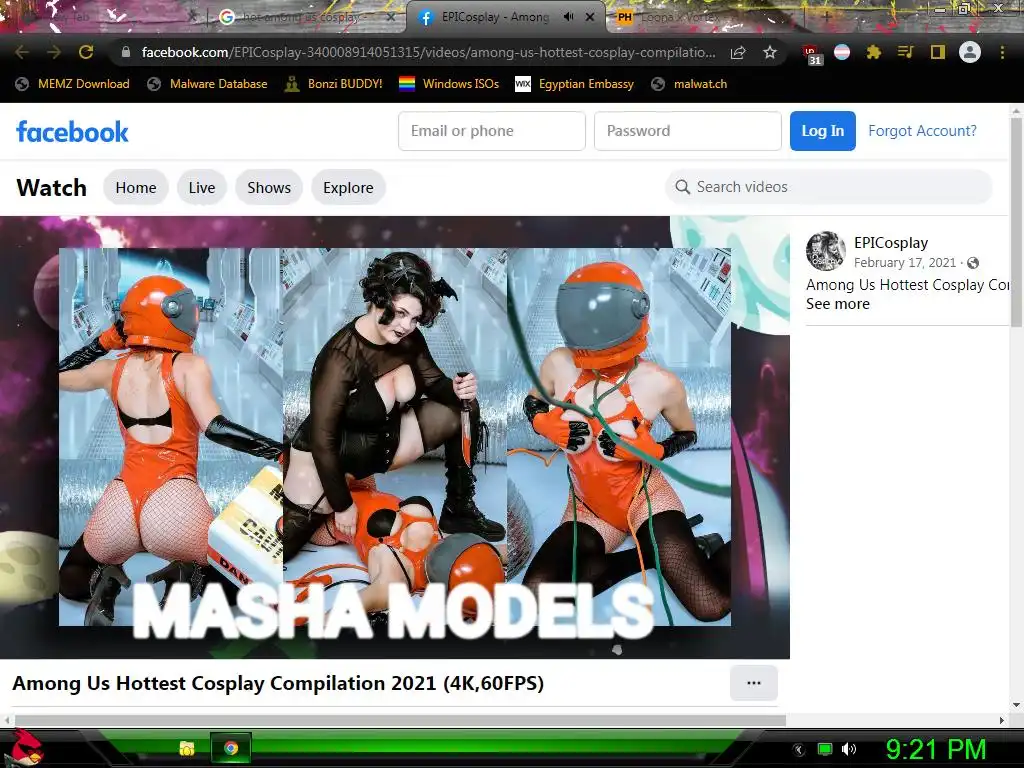Click the 9:21 PM clock
Viewport: 1024px width, 768px height.
tap(936, 749)
